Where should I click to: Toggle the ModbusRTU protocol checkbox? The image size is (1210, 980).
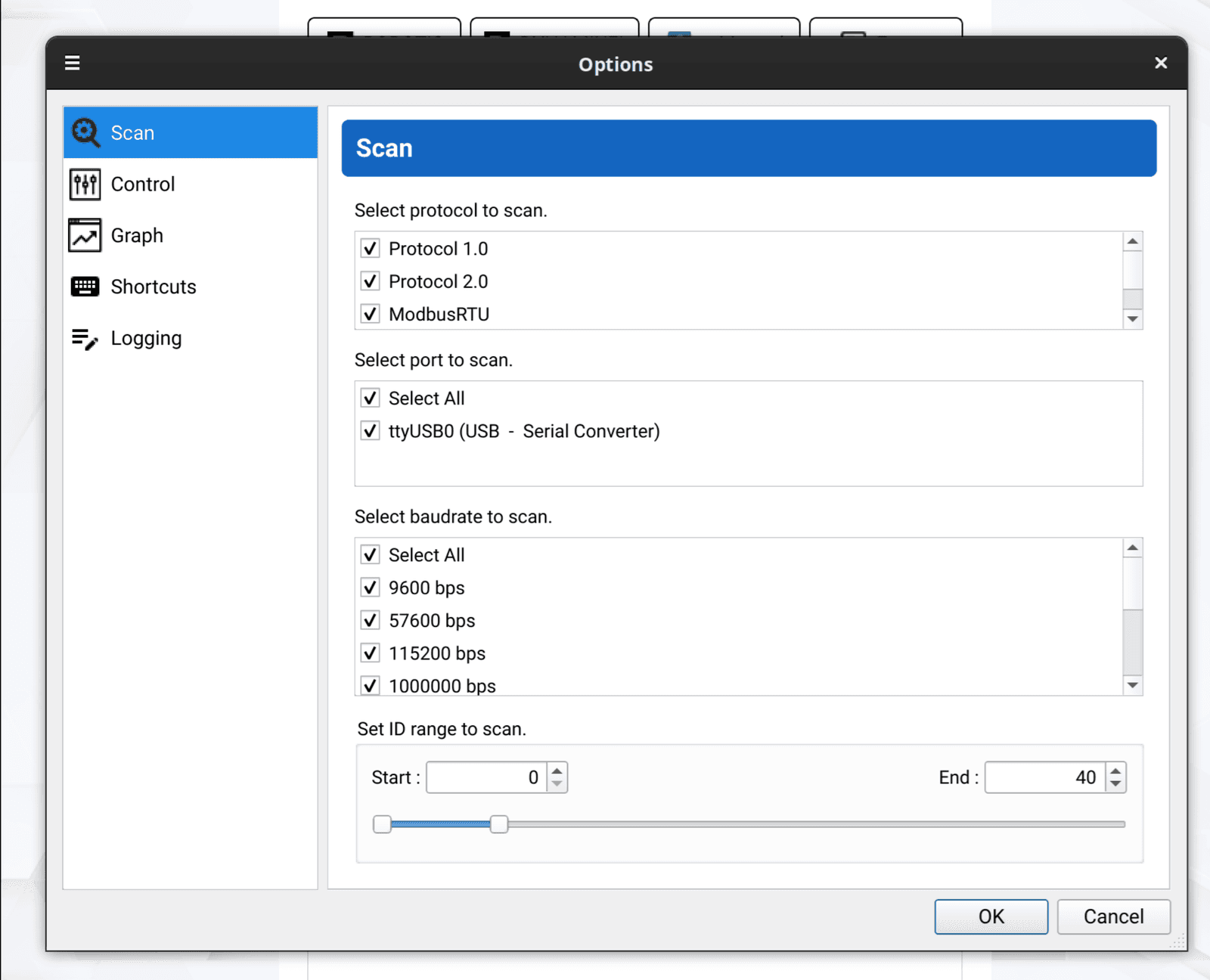click(x=370, y=314)
